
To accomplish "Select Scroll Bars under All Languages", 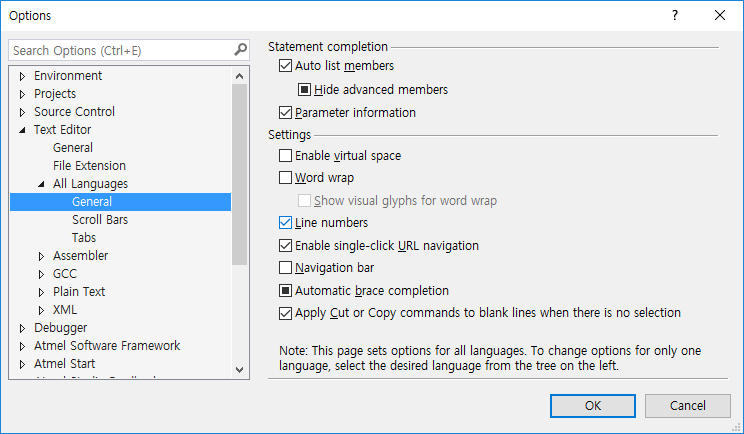I will (x=100, y=220).
